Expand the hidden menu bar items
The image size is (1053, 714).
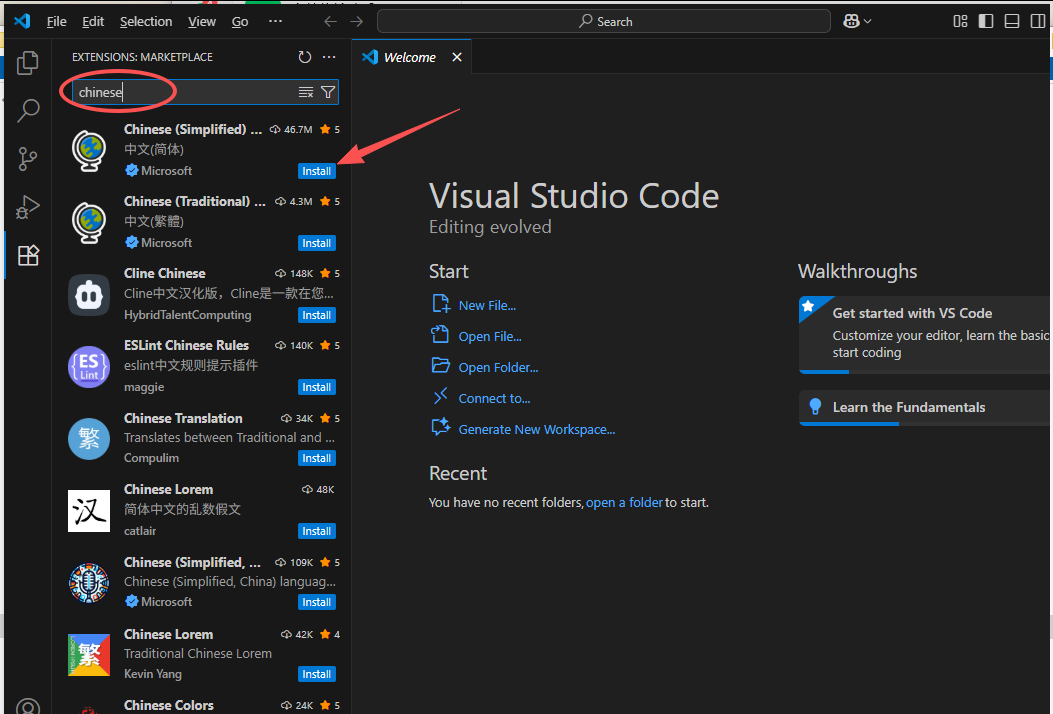click(276, 21)
